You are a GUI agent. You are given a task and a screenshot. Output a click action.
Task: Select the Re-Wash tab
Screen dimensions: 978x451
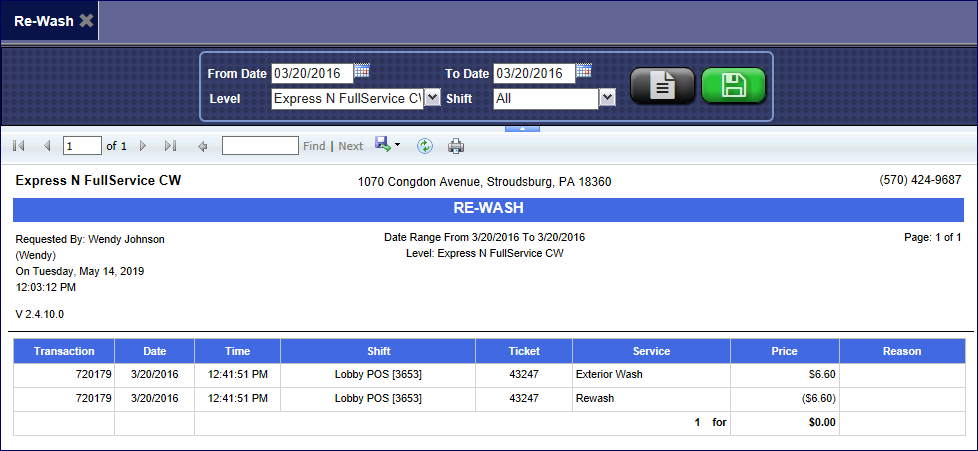coord(43,20)
